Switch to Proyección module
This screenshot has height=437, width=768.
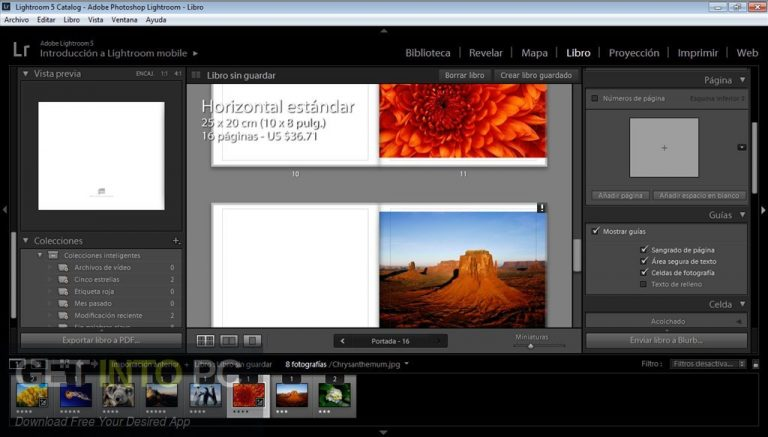[634, 53]
